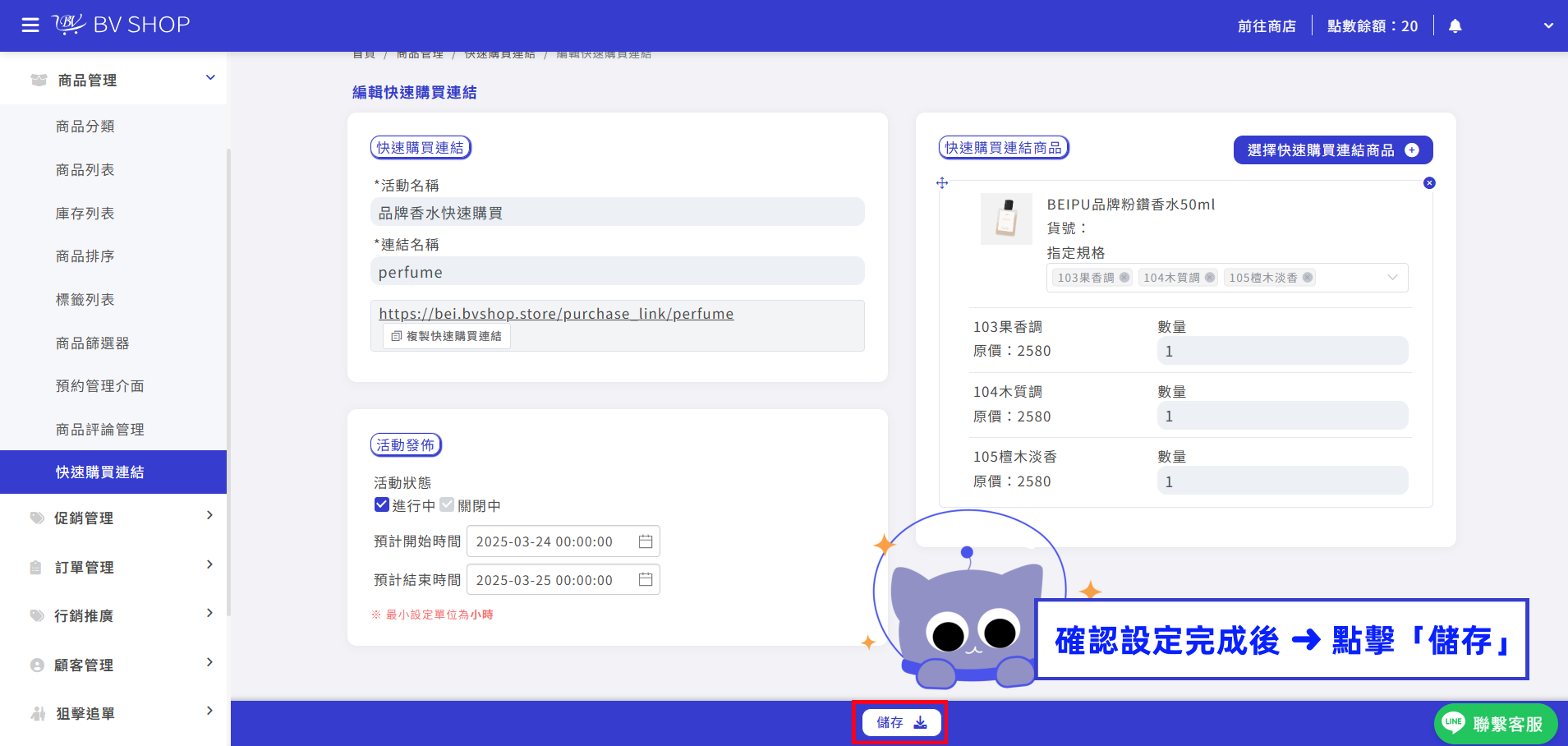This screenshot has height=746, width=1568.
Task: Click the BEIPU perfume product thumbnail
Action: [1006, 219]
